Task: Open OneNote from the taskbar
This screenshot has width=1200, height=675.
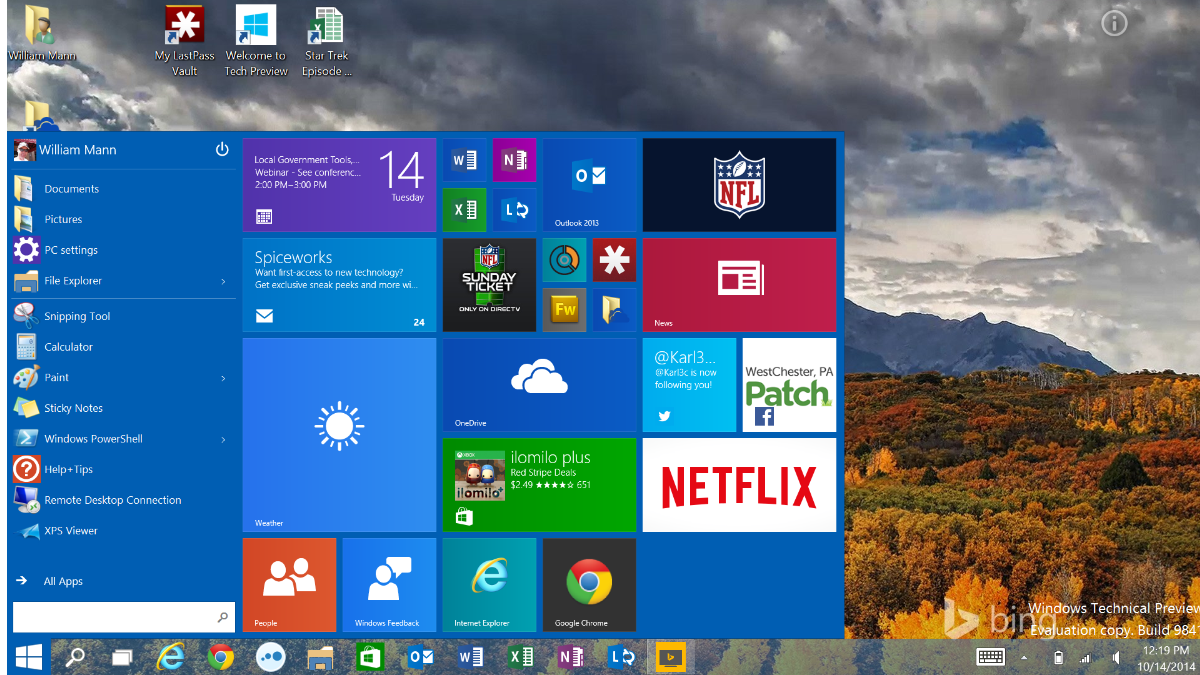Action: (x=570, y=657)
